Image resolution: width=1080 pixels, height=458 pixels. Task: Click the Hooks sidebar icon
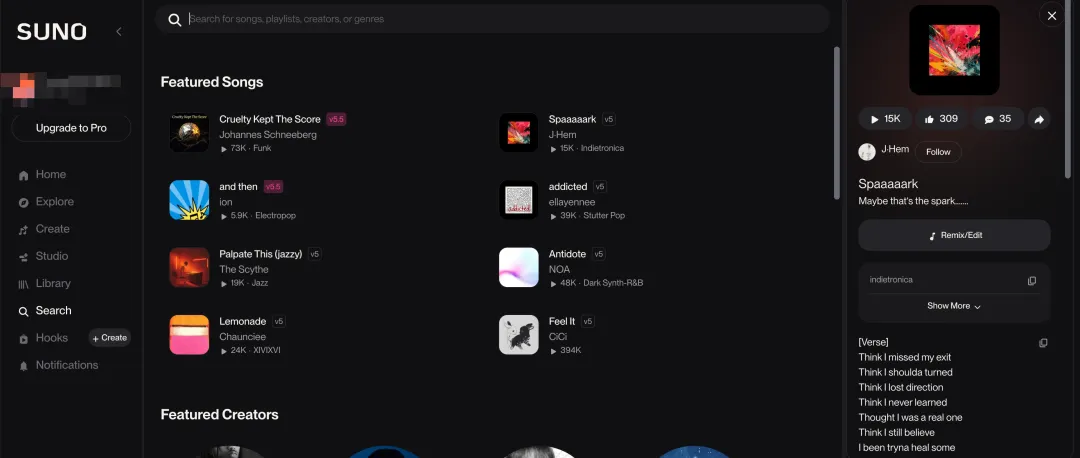click(23, 338)
